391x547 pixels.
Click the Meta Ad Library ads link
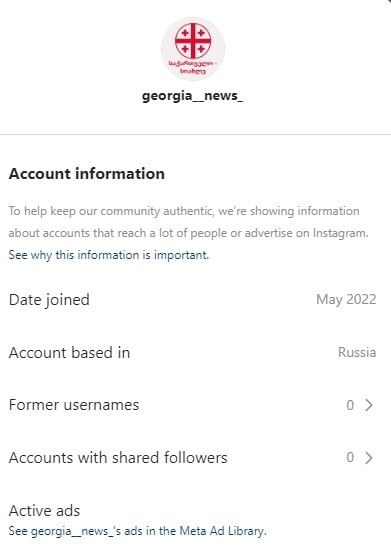(x=137, y=531)
